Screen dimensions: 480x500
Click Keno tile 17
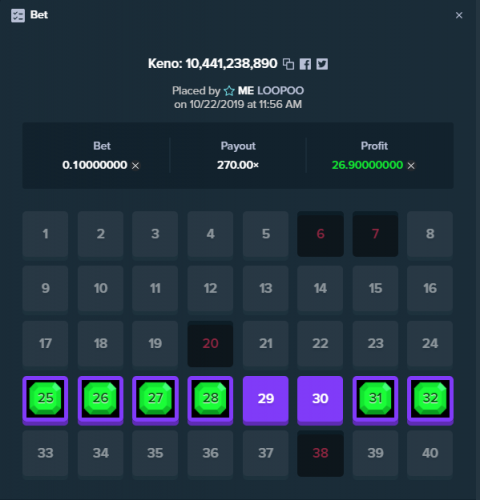pos(45,344)
